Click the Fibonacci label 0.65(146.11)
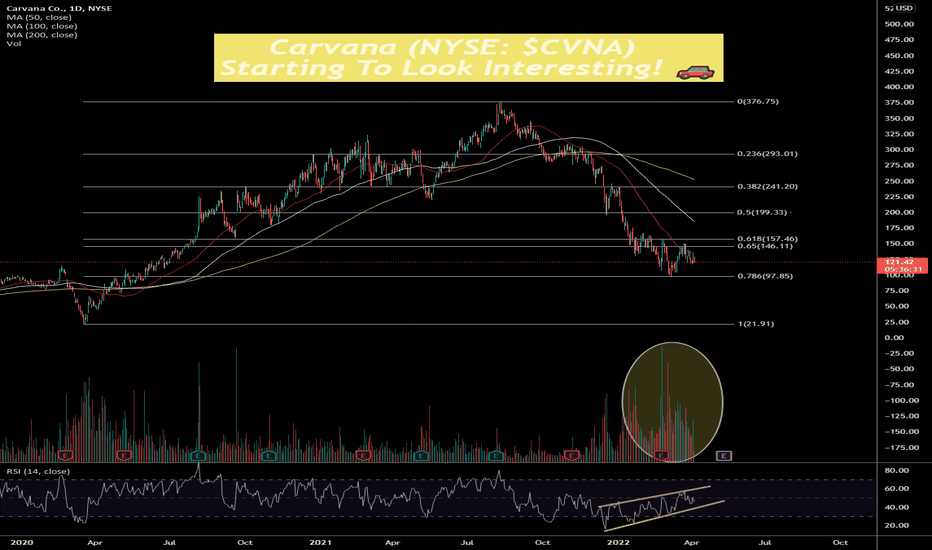Image resolution: width=932 pixels, height=550 pixels. coord(765,246)
